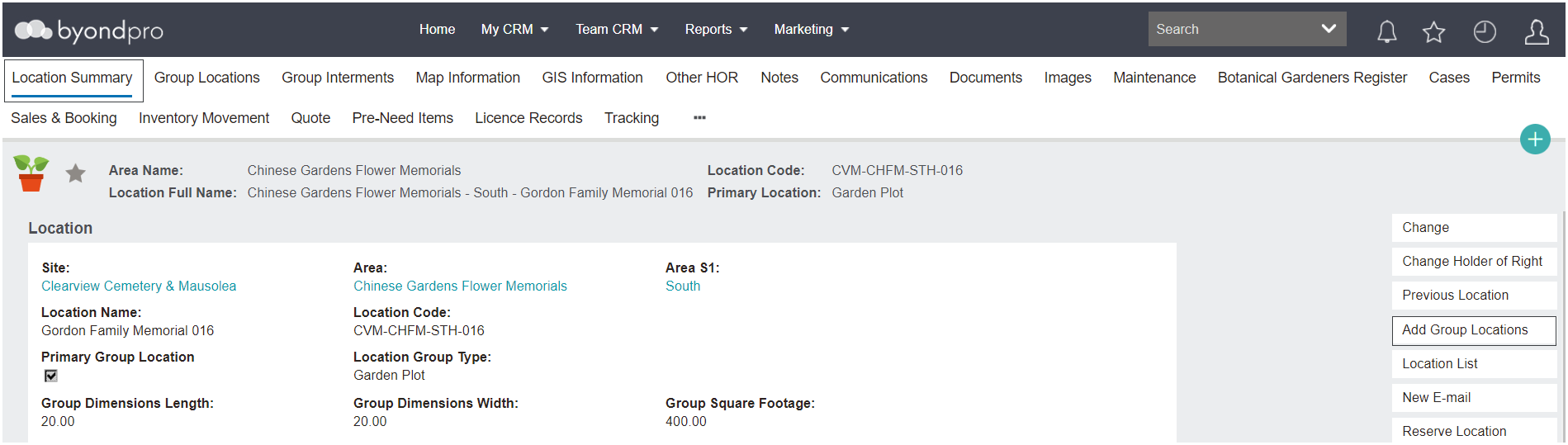Click the Location section heading

click(60, 229)
